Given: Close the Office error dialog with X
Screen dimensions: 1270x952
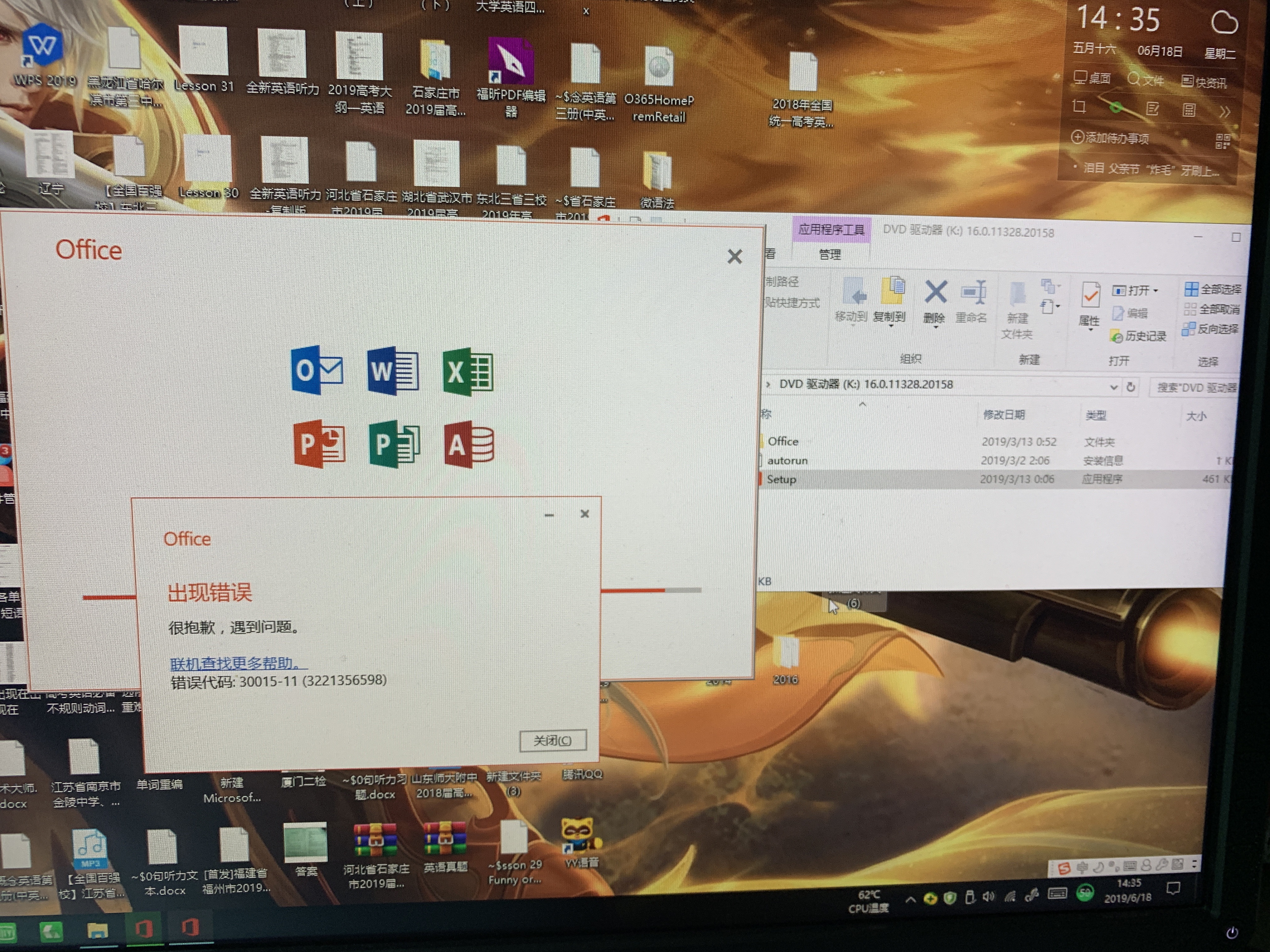Looking at the screenshot, I should click(x=585, y=513).
